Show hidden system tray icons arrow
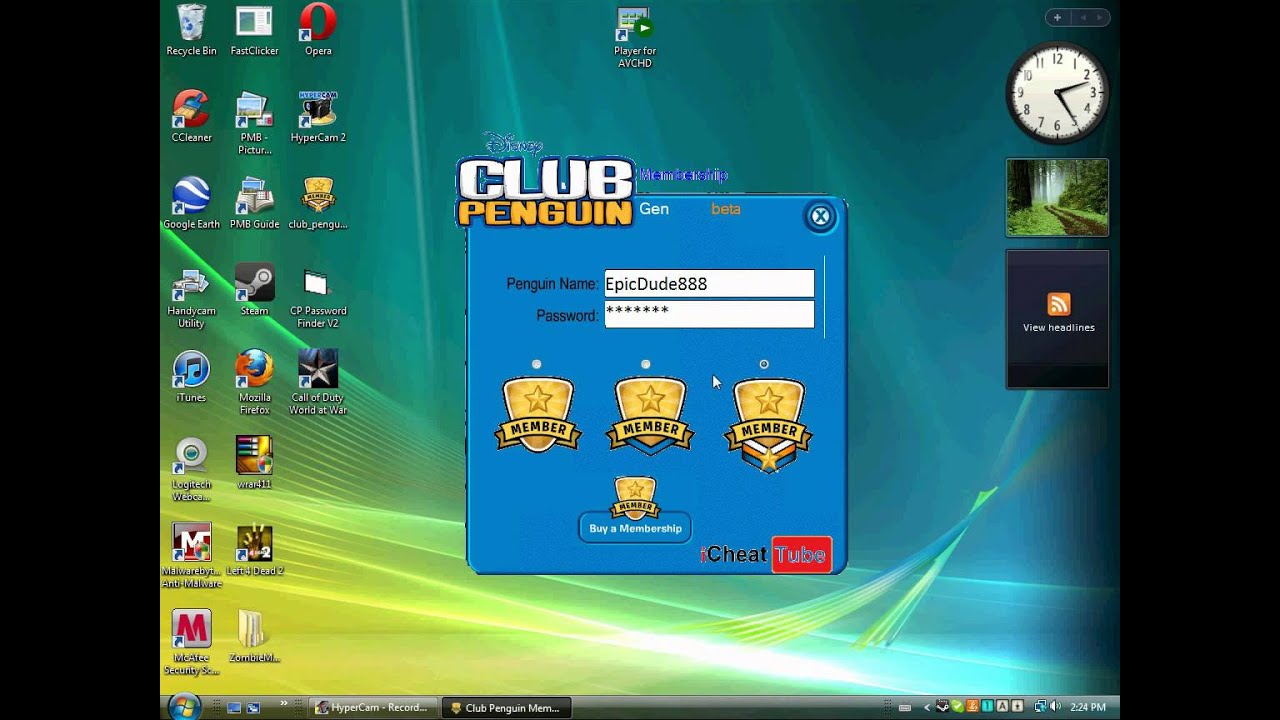Viewport: 1280px width, 720px height. point(927,707)
